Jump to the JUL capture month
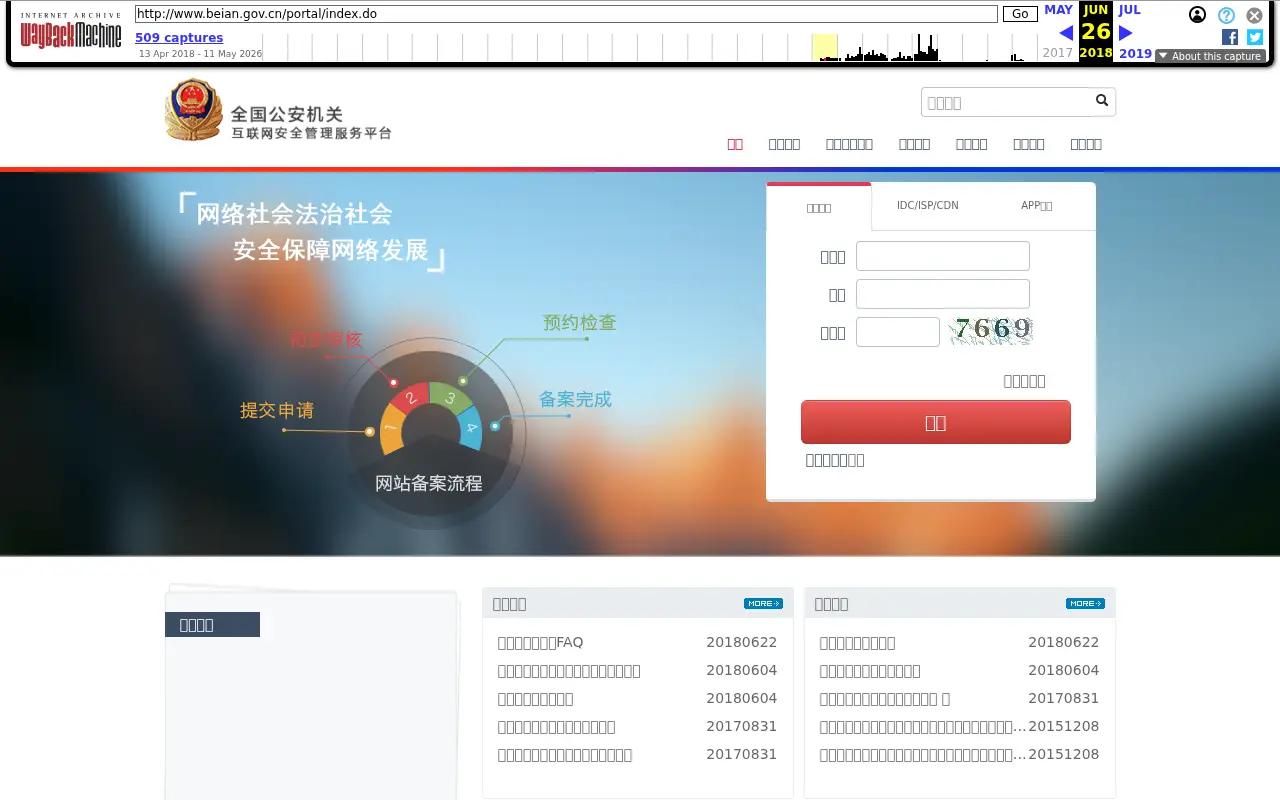 click(x=1129, y=10)
